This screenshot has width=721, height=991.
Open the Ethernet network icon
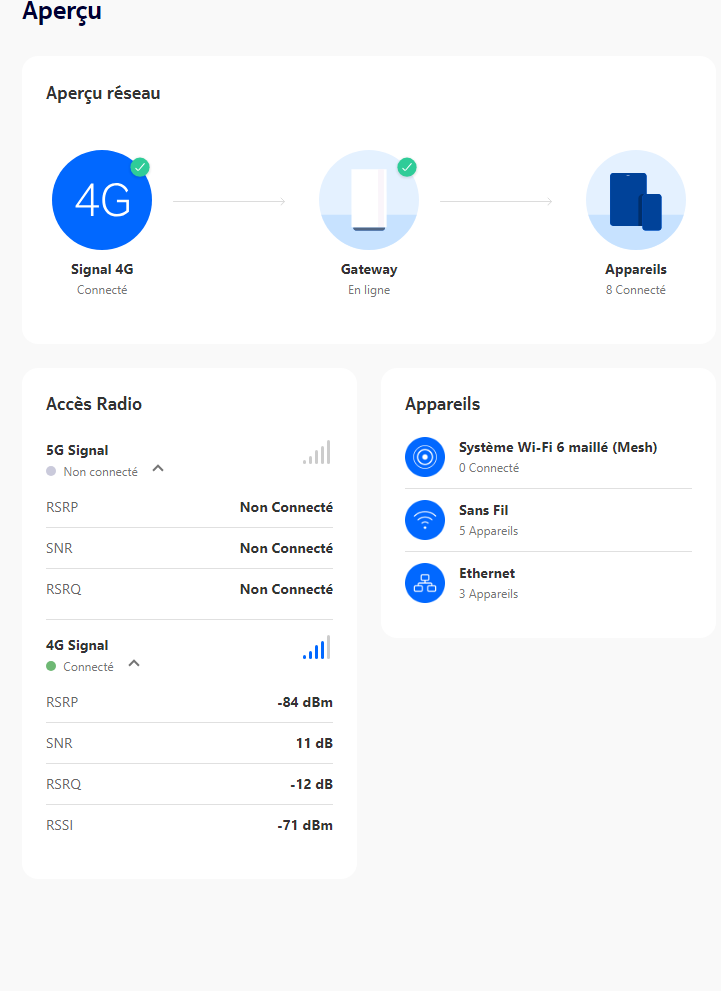(x=425, y=583)
